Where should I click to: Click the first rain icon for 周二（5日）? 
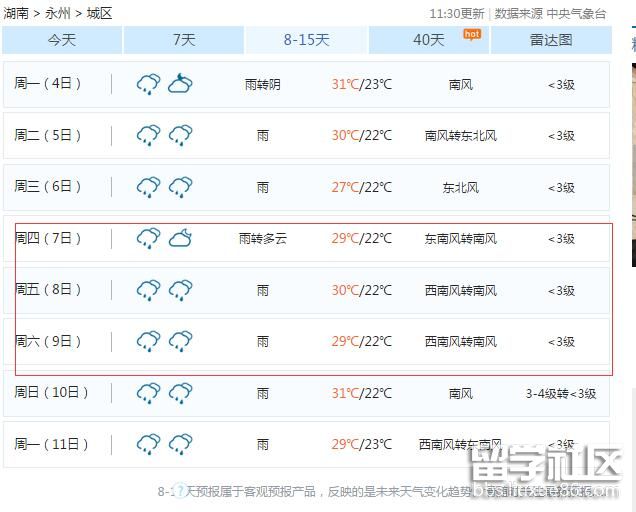[x=148, y=135]
